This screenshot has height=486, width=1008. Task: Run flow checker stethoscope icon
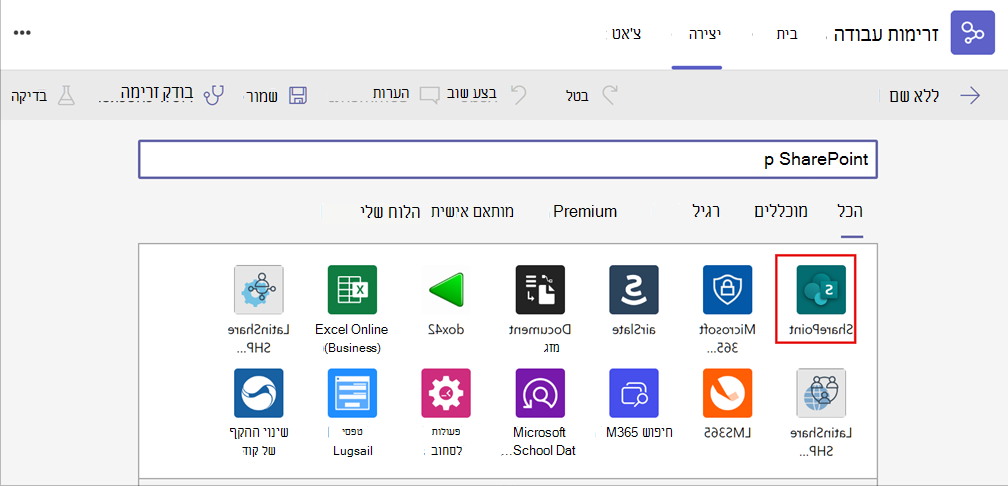[x=214, y=95]
